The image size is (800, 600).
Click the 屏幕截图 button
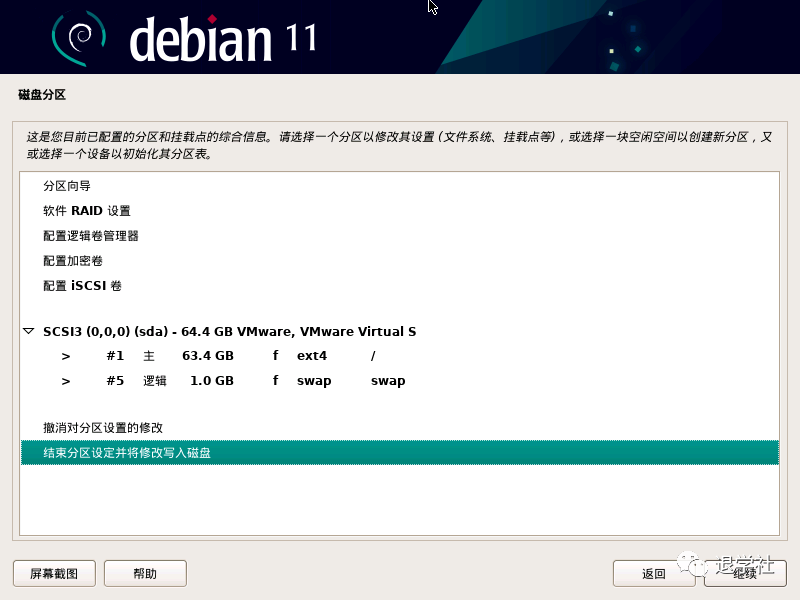click(54, 573)
